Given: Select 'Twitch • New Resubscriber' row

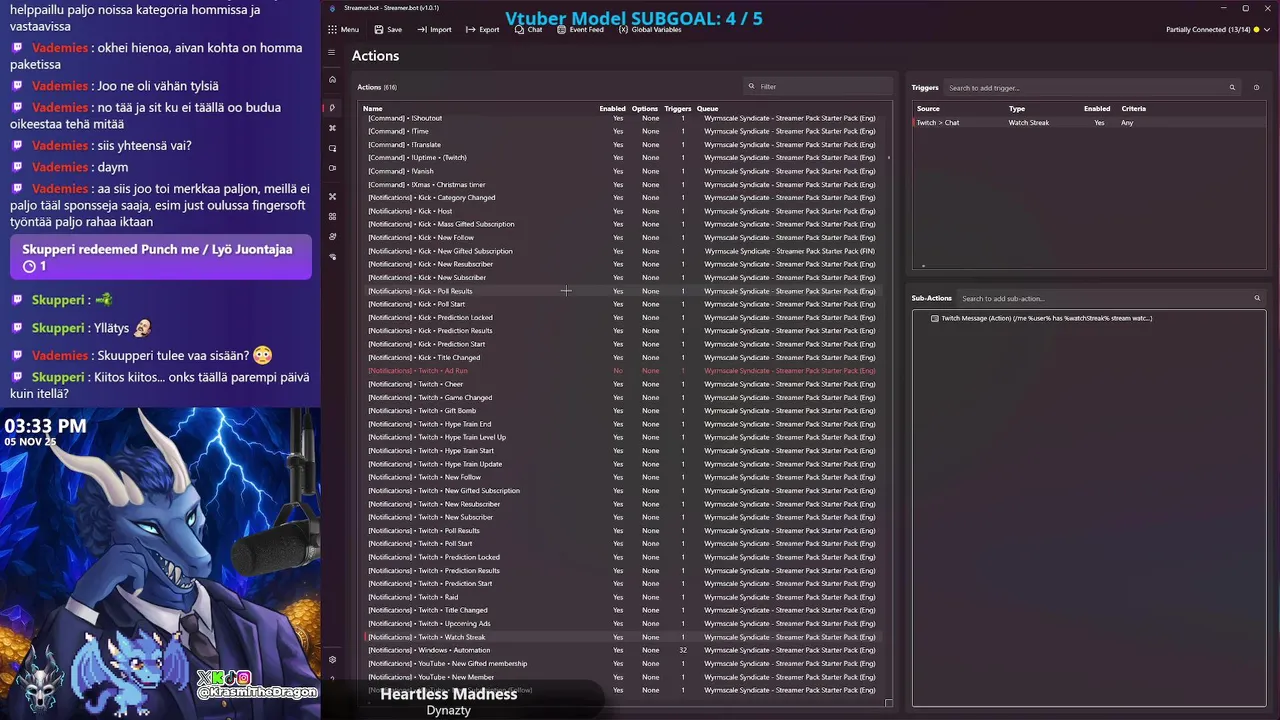Looking at the screenshot, I should tap(623, 504).
